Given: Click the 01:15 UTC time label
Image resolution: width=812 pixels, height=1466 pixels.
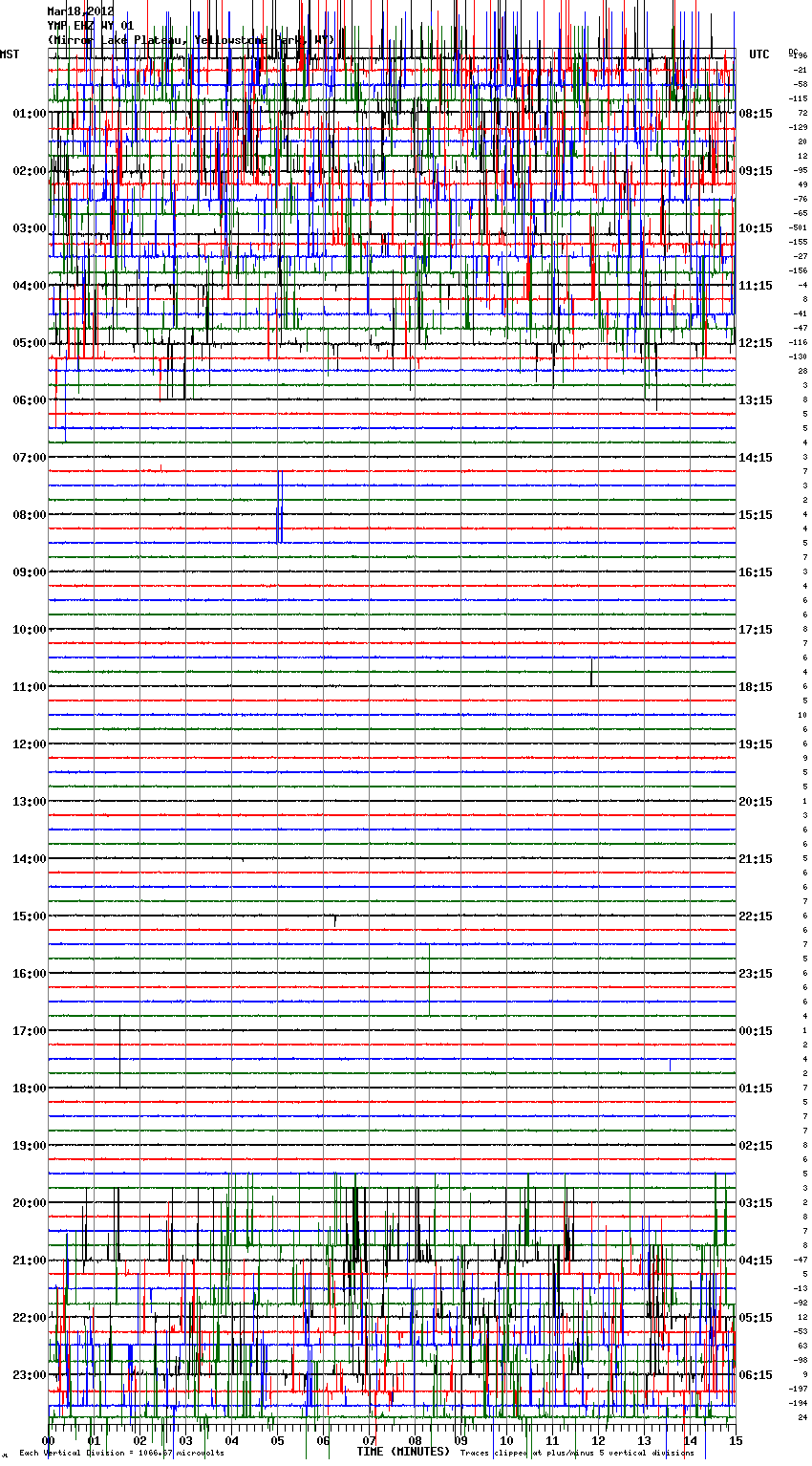Looking at the screenshot, I should tap(756, 1089).
